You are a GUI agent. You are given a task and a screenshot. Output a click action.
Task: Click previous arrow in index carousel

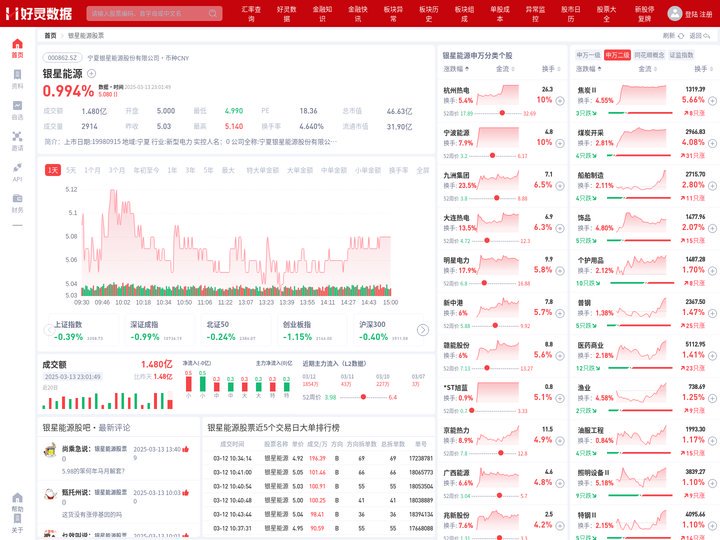(x=49, y=330)
